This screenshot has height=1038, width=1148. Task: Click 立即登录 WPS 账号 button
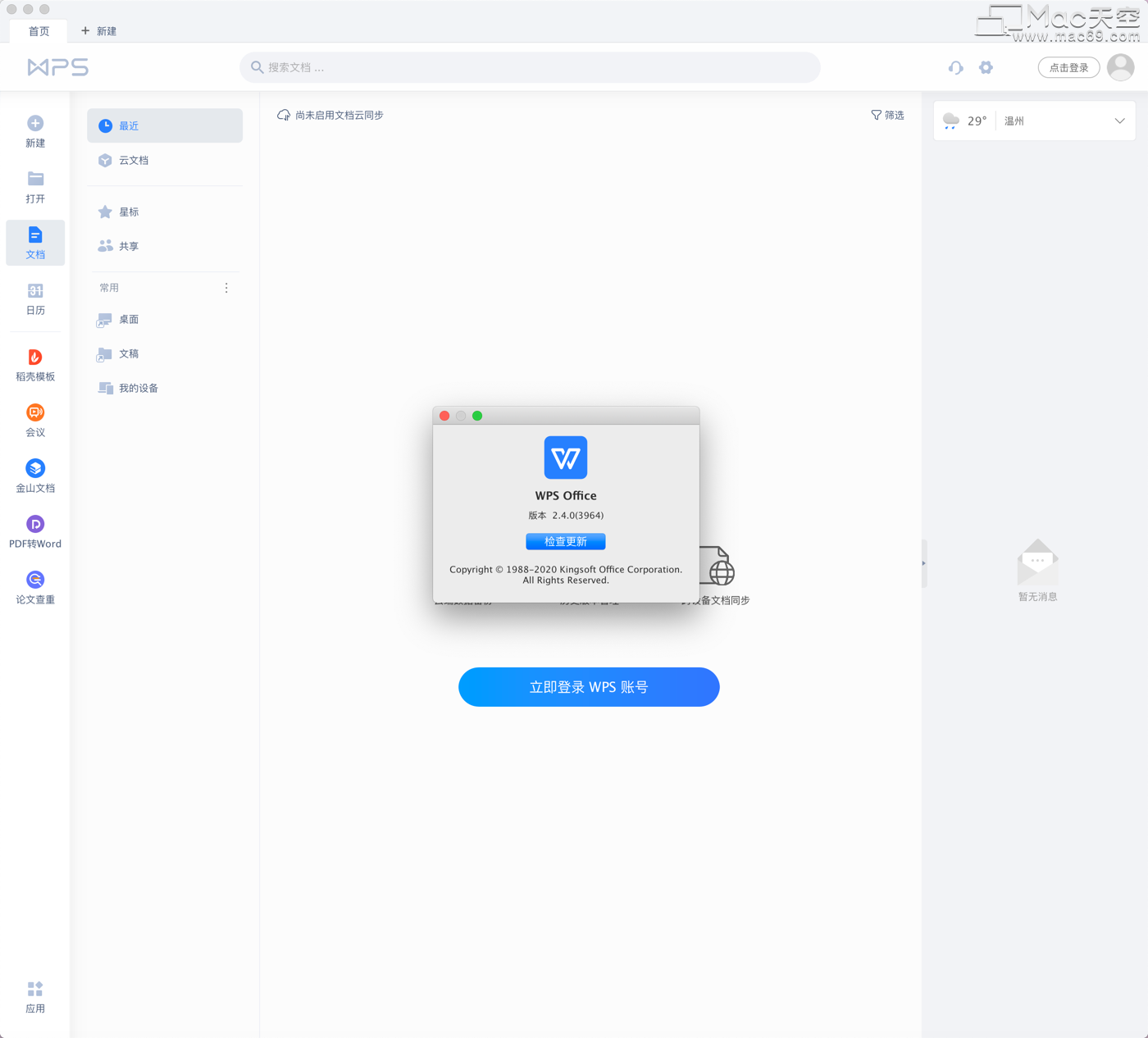[x=589, y=687]
